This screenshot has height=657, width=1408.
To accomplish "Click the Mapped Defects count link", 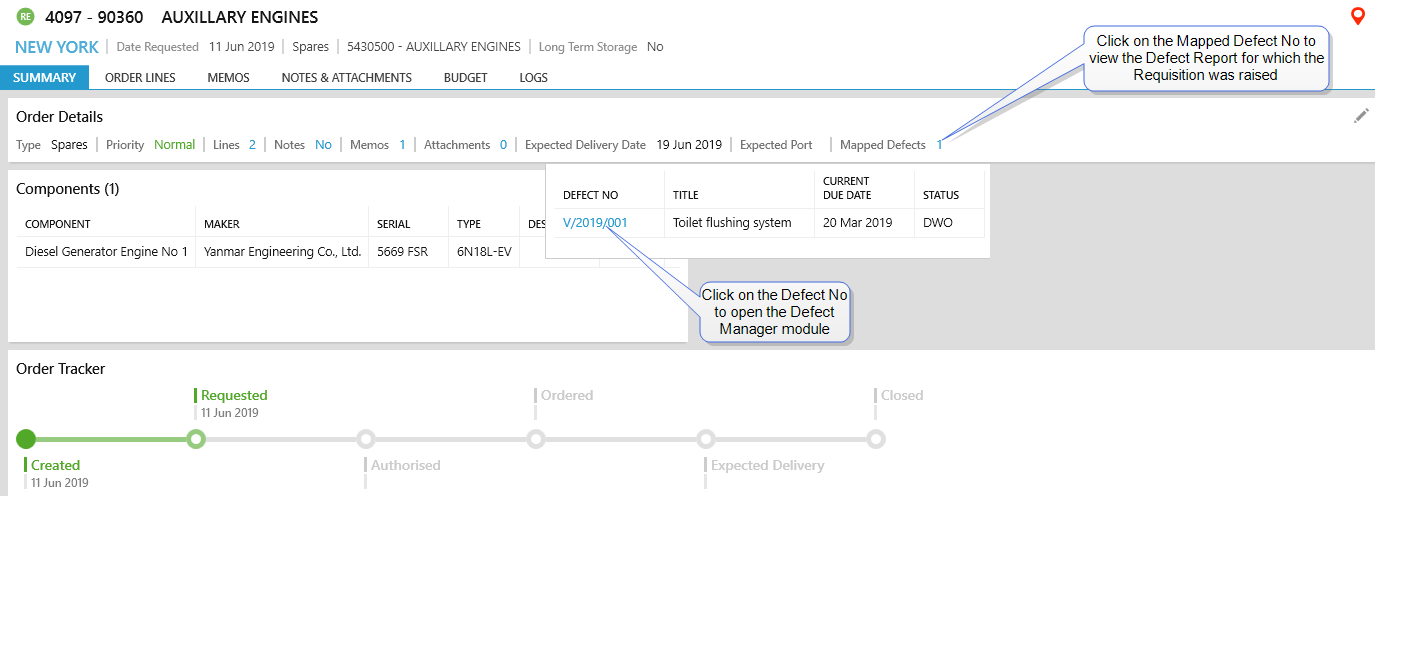I will click(939, 145).
